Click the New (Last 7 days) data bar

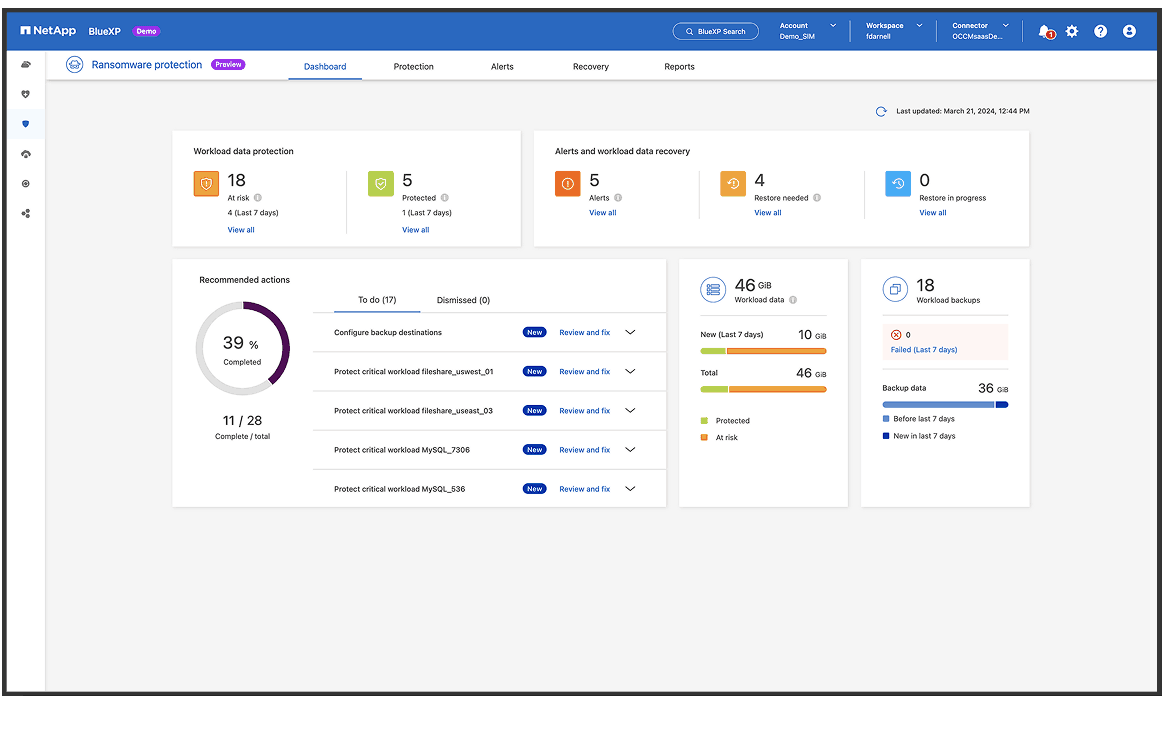764,352
